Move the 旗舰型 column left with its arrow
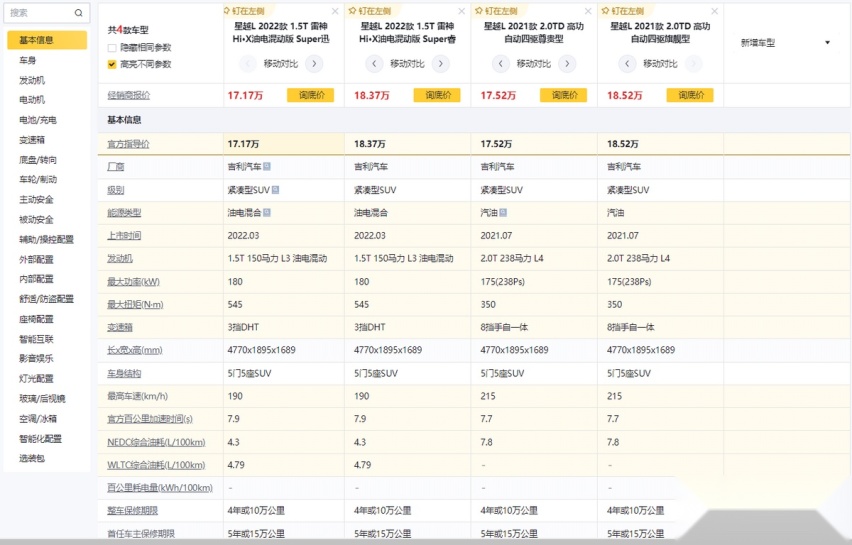Image resolution: width=852 pixels, height=545 pixels. click(627, 64)
